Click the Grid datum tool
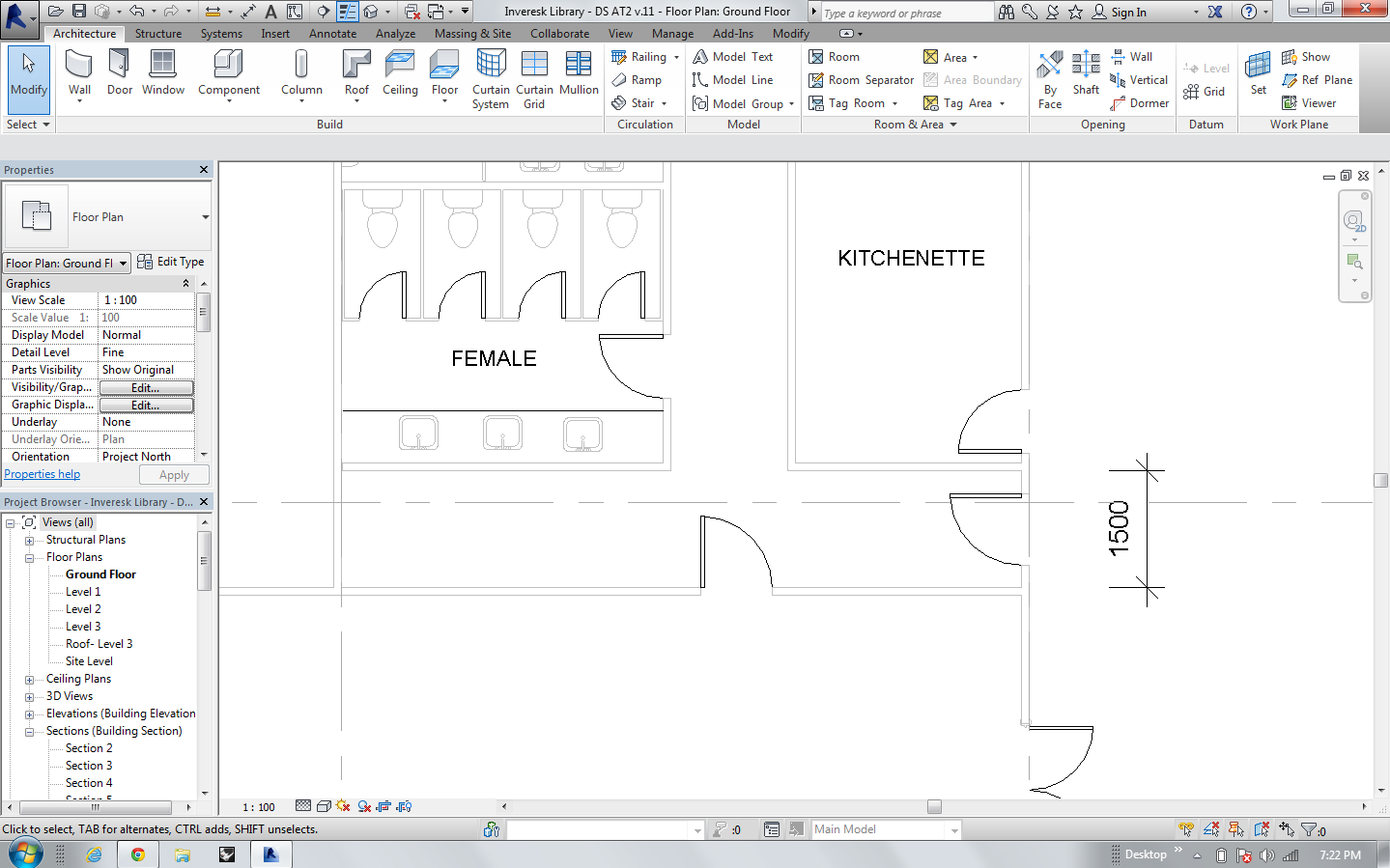The height and width of the screenshot is (868, 1390). pos(1205,92)
